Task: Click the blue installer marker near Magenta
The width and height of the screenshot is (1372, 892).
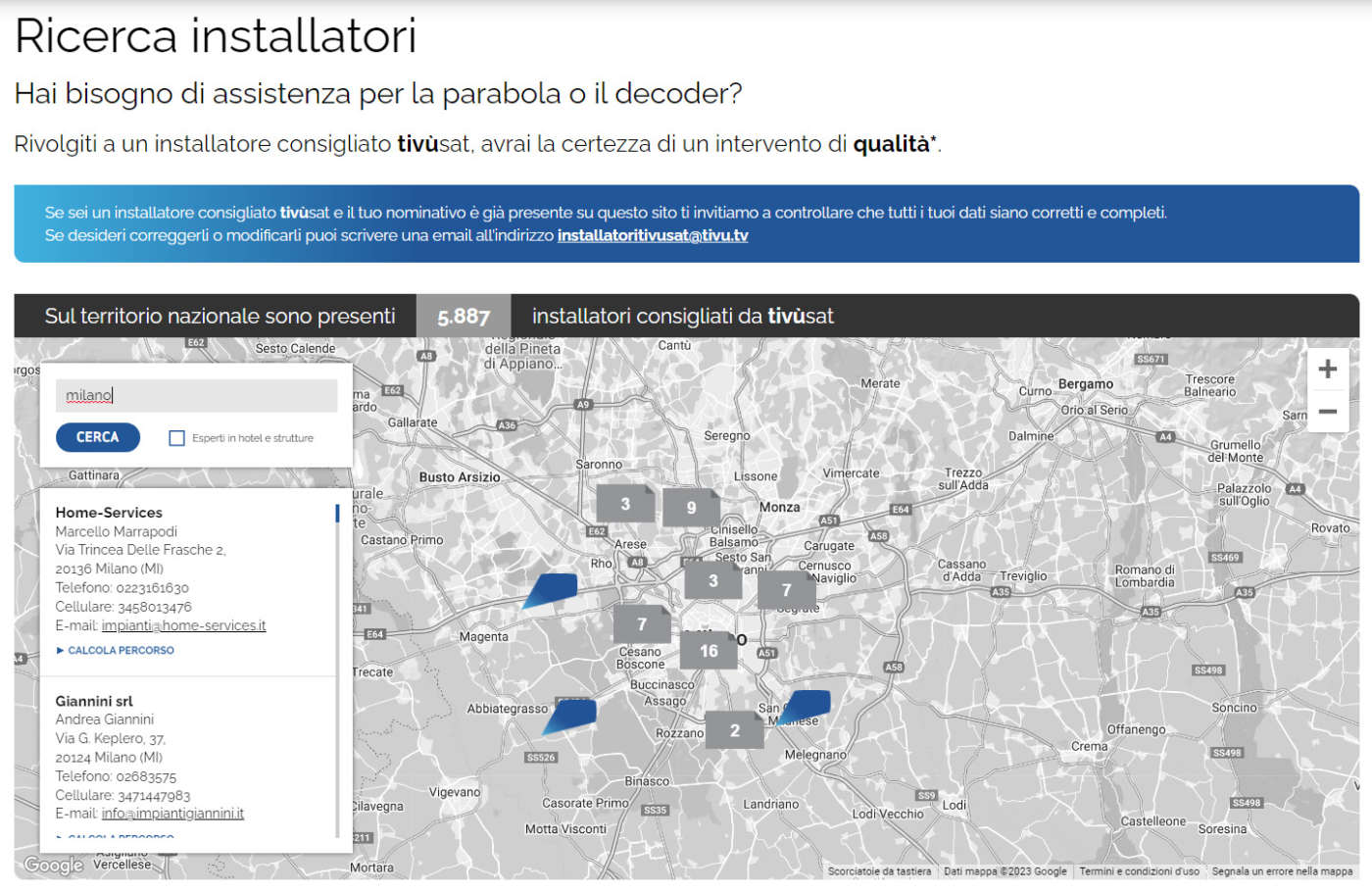Action: [551, 590]
